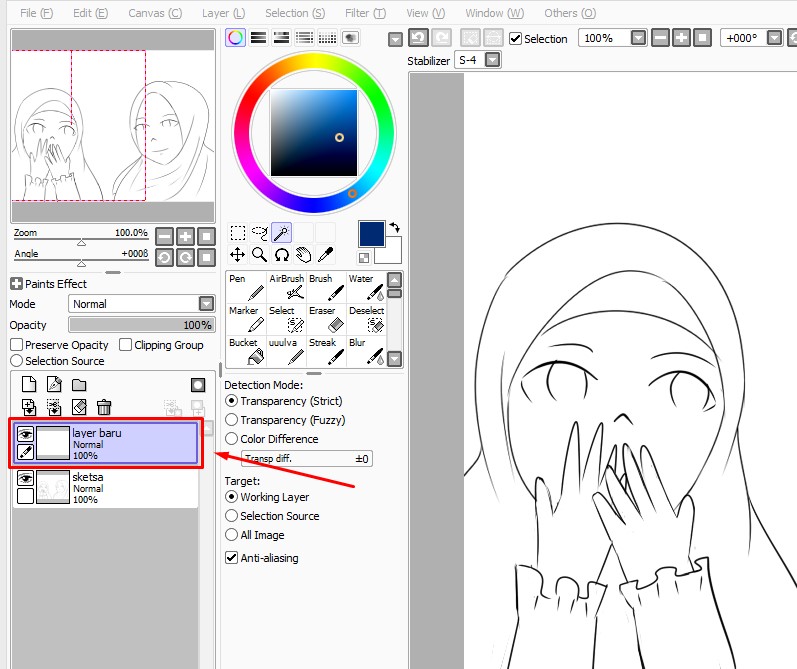797x669 pixels.
Task: Click the layer Opacity 100% slider
Action: (141, 325)
